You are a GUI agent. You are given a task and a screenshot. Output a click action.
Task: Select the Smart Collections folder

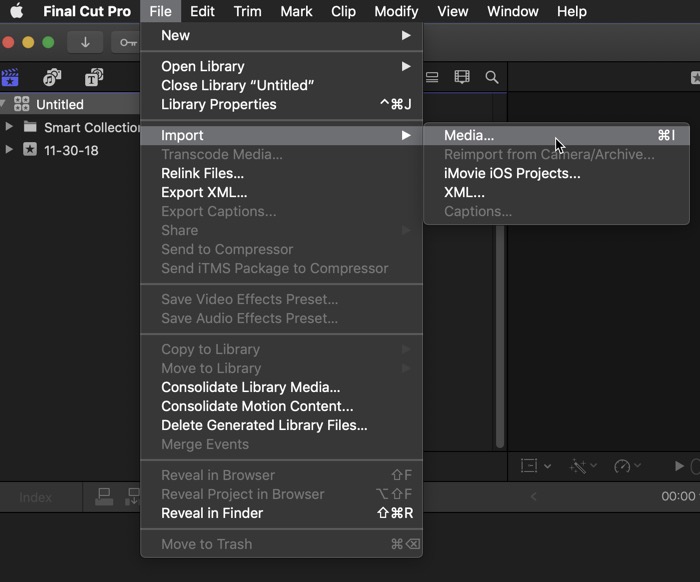(92, 128)
